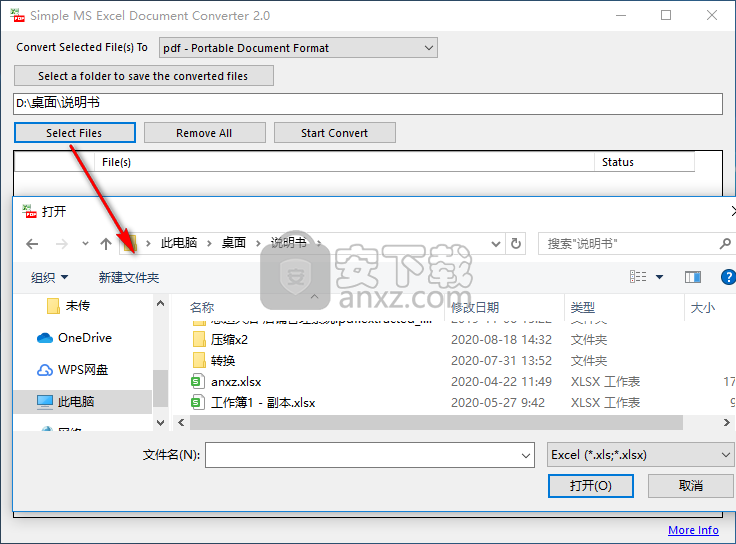Click the WPS网盘 cloud icon
Screen dimensions: 736x544
pos(45,370)
